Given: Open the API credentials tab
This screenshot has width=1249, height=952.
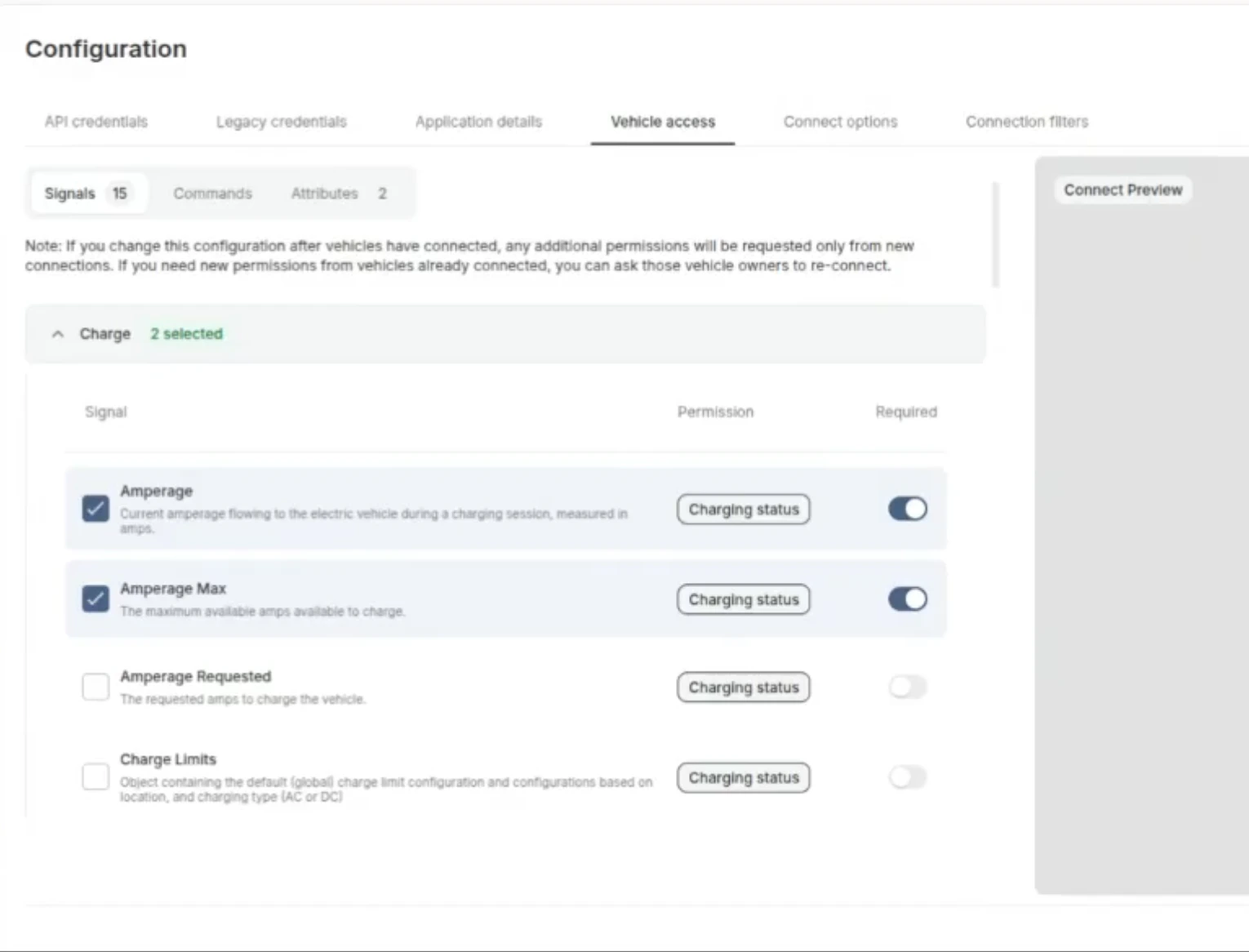Looking at the screenshot, I should 96,122.
